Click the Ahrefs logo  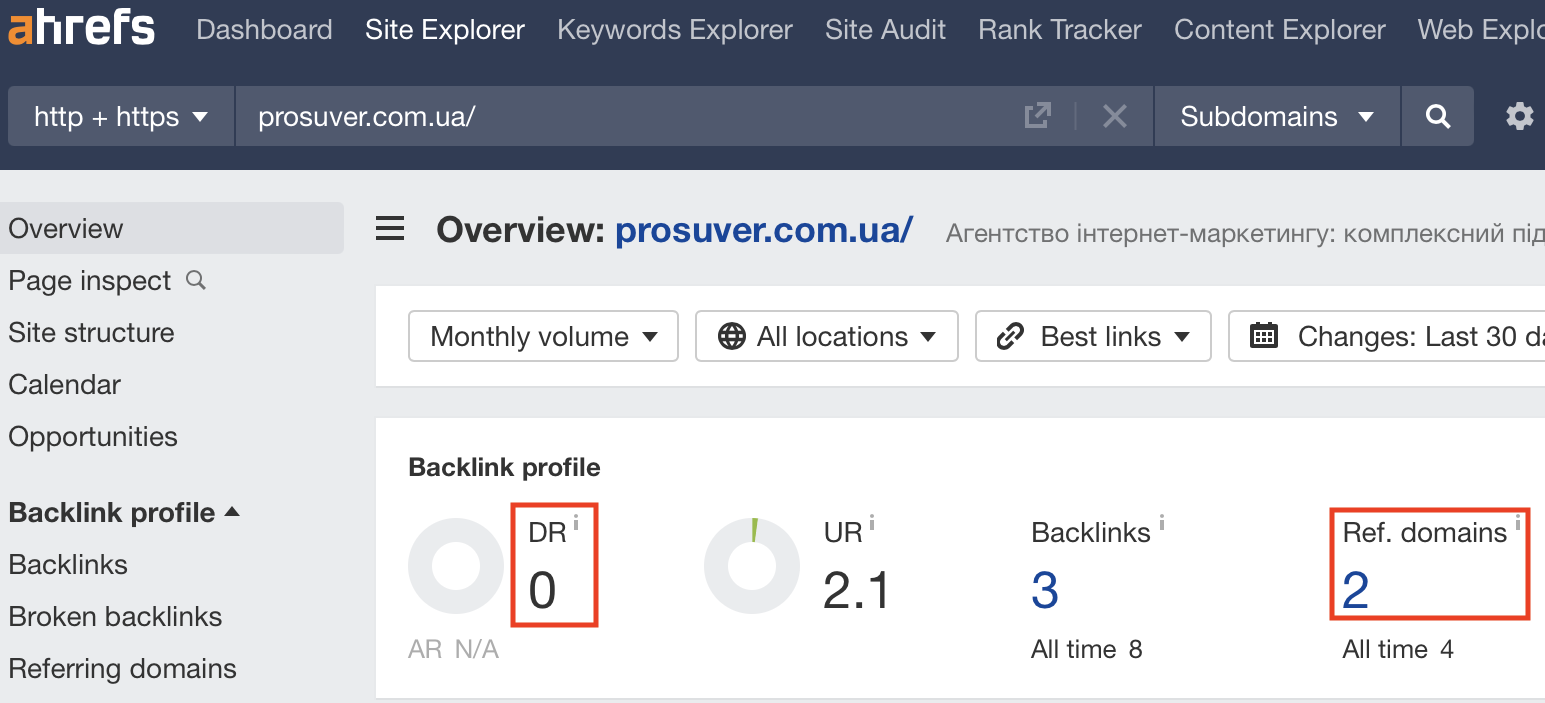(x=82, y=29)
